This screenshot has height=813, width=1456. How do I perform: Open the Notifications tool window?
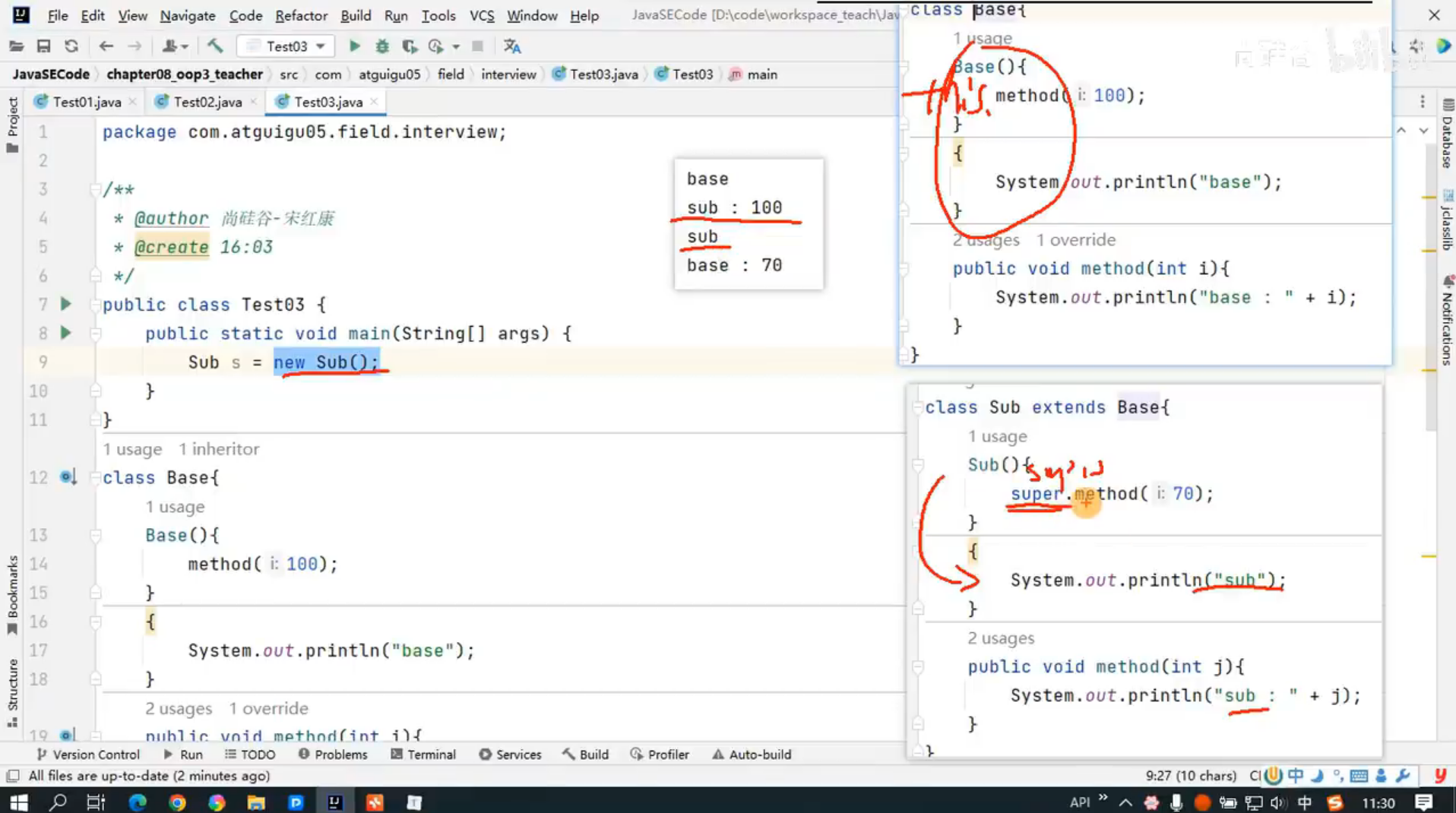(x=1447, y=320)
